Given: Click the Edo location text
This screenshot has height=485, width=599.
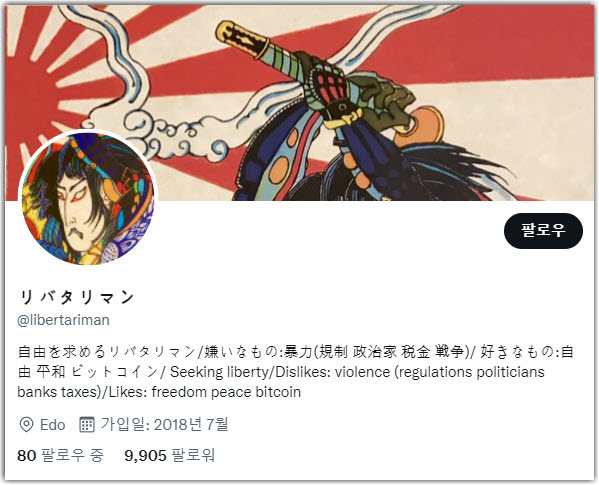Looking at the screenshot, I should (x=53, y=425).
